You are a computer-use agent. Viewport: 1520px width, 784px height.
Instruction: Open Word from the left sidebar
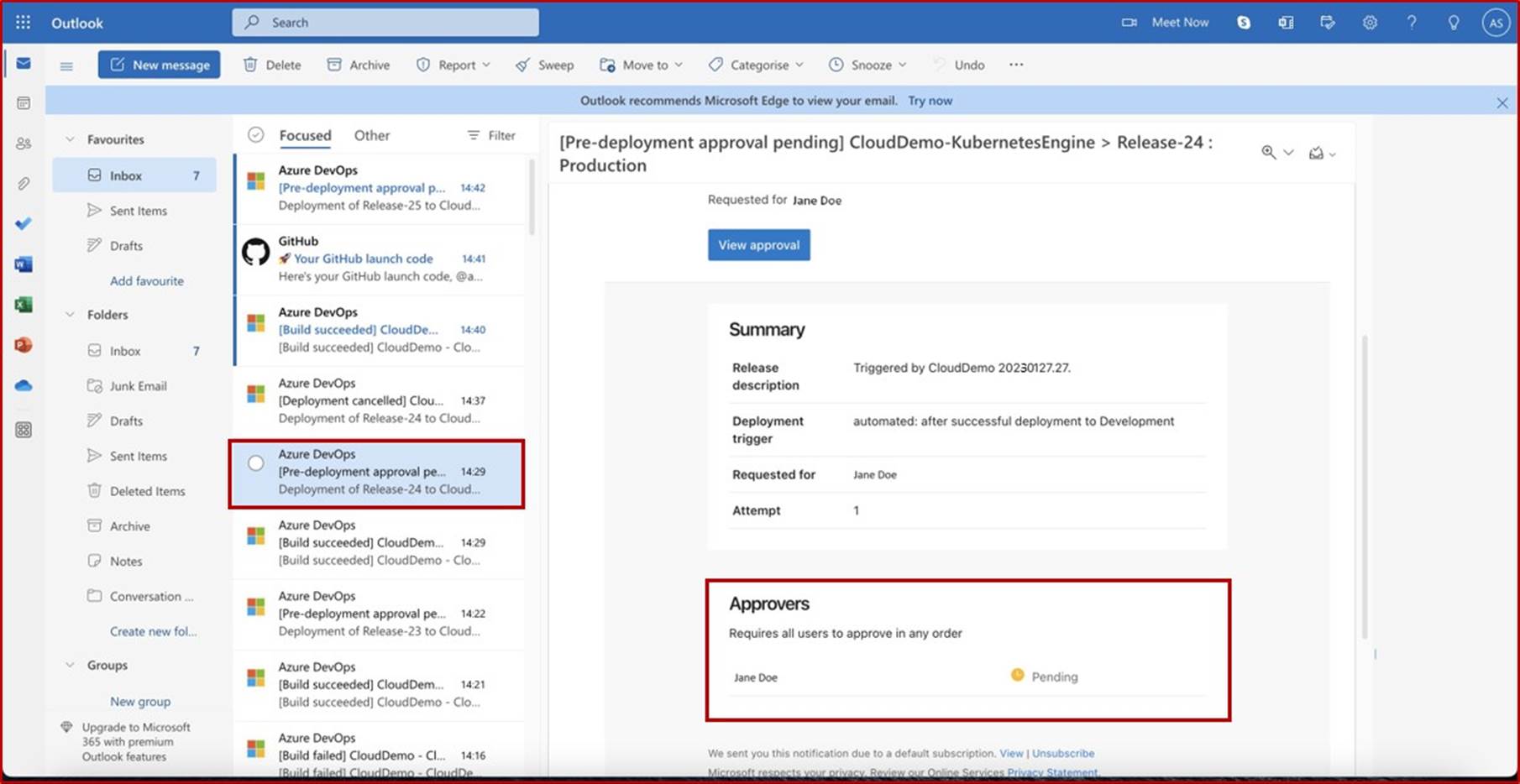(23, 264)
